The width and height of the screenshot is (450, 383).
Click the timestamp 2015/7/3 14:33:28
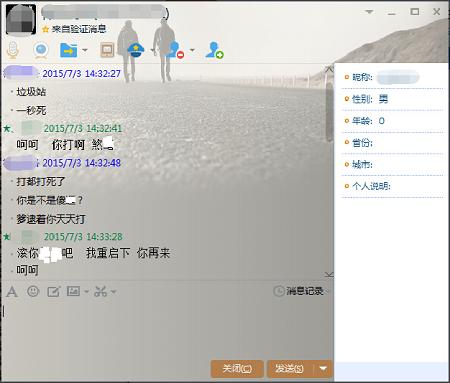pos(83,237)
